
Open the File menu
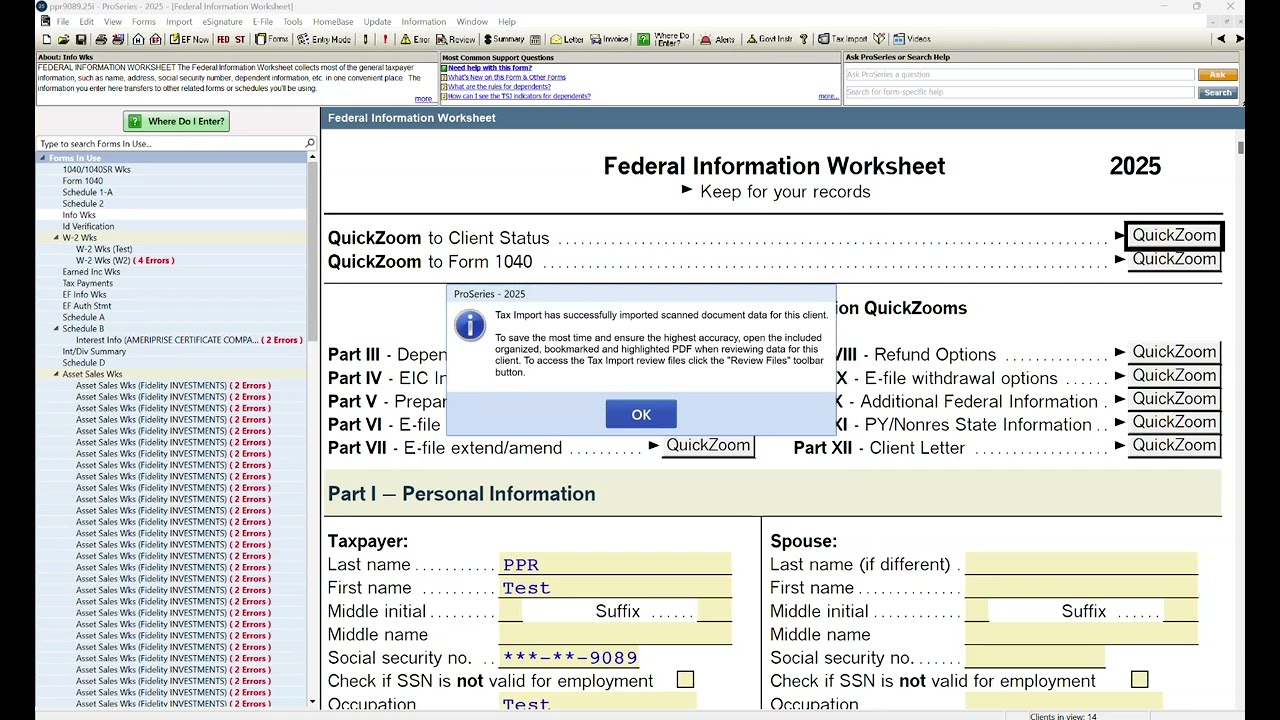point(63,21)
